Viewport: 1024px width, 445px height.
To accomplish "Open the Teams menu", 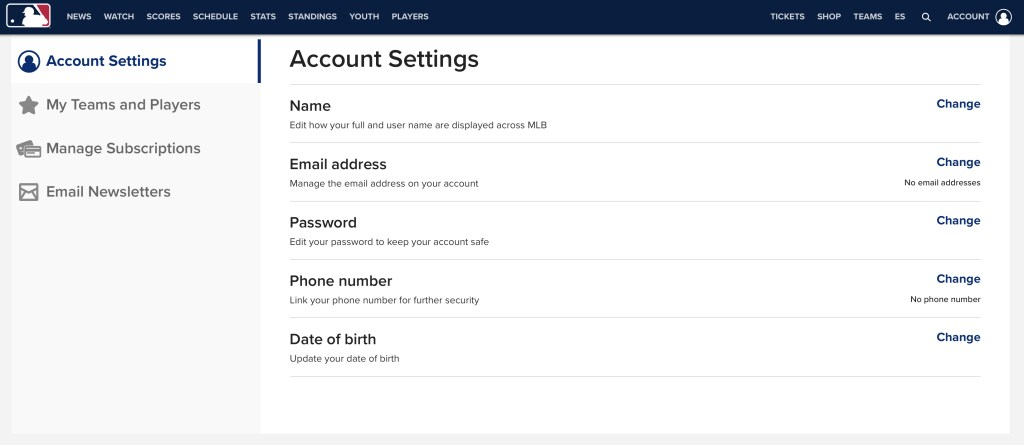I will coord(868,17).
